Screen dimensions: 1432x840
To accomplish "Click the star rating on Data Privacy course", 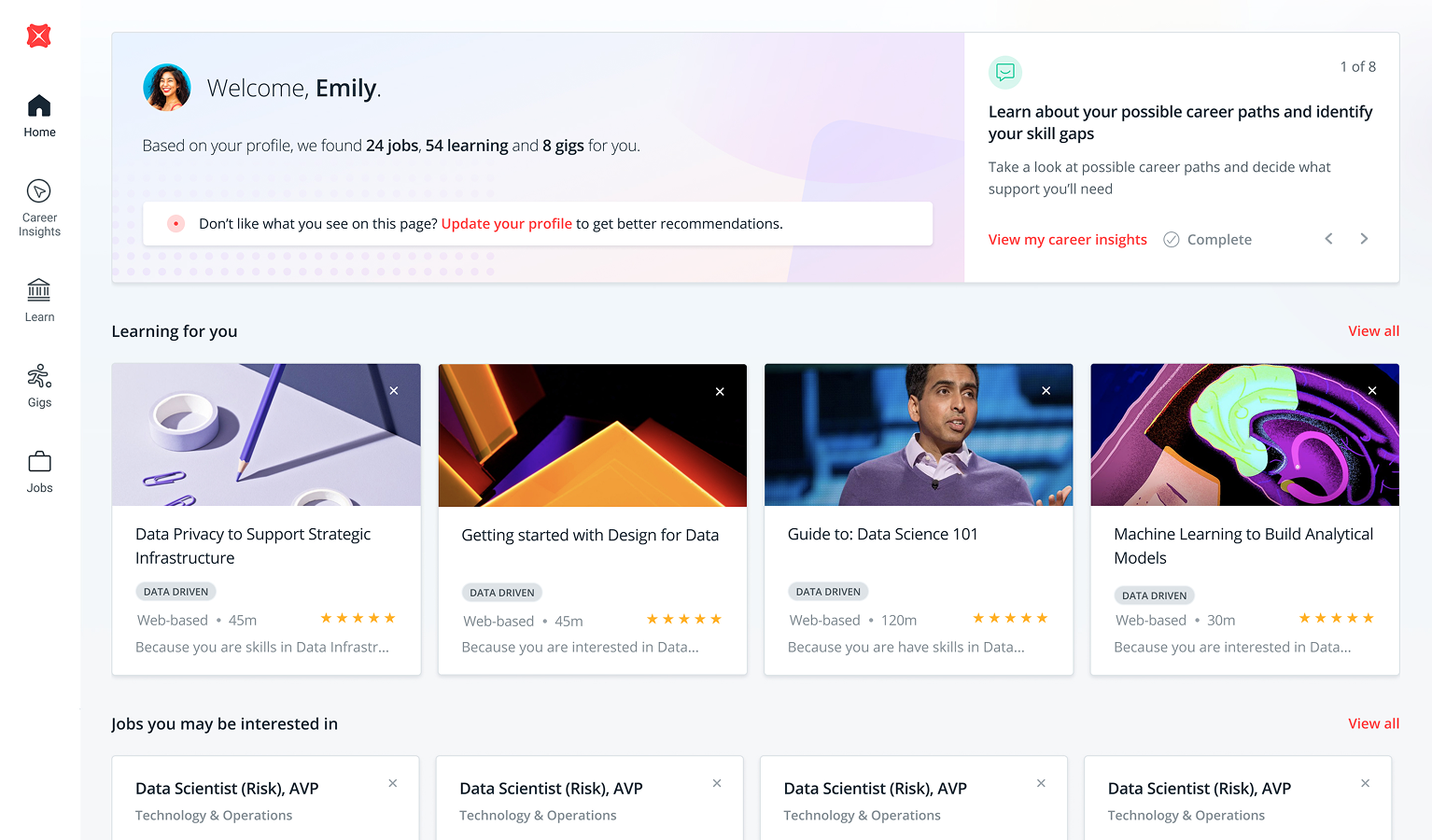I will tap(358, 618).
